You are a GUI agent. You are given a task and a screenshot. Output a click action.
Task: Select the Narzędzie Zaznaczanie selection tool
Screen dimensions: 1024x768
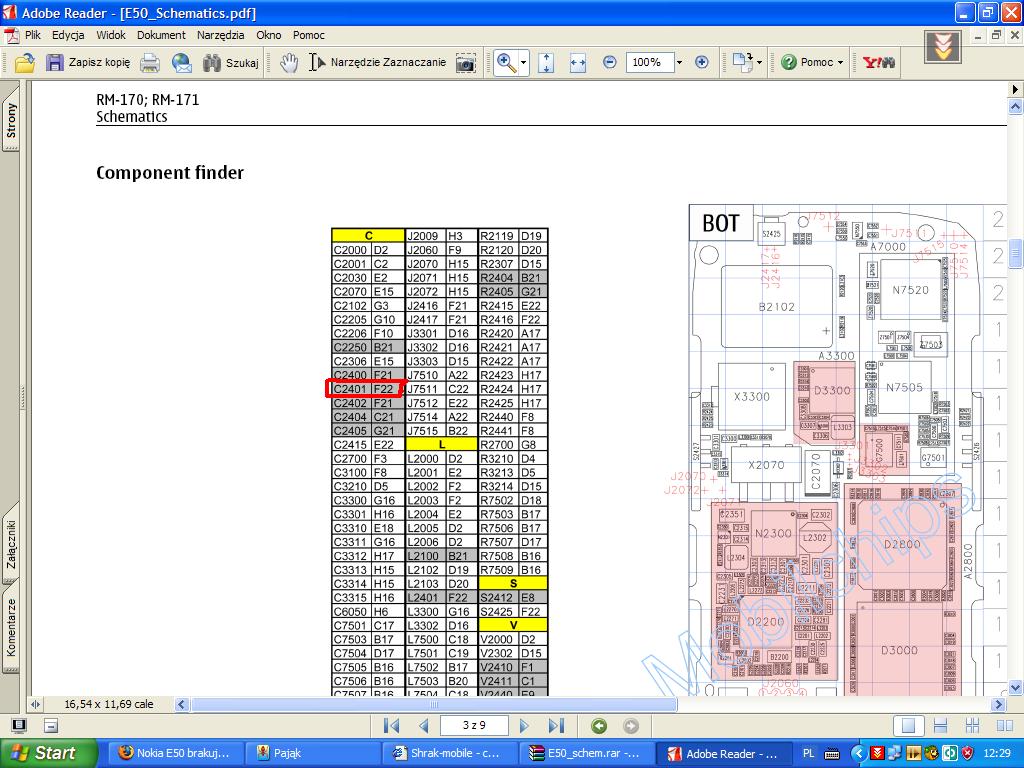[x=377, y=63]
